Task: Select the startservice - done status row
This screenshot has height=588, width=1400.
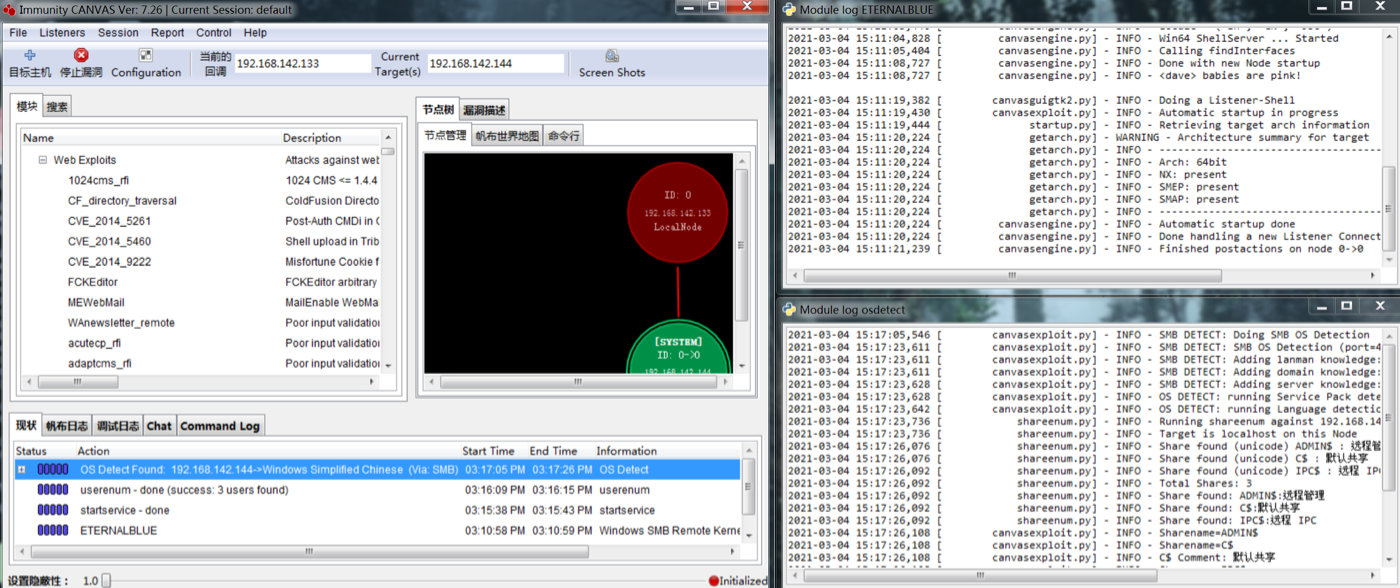Action: 377,510
